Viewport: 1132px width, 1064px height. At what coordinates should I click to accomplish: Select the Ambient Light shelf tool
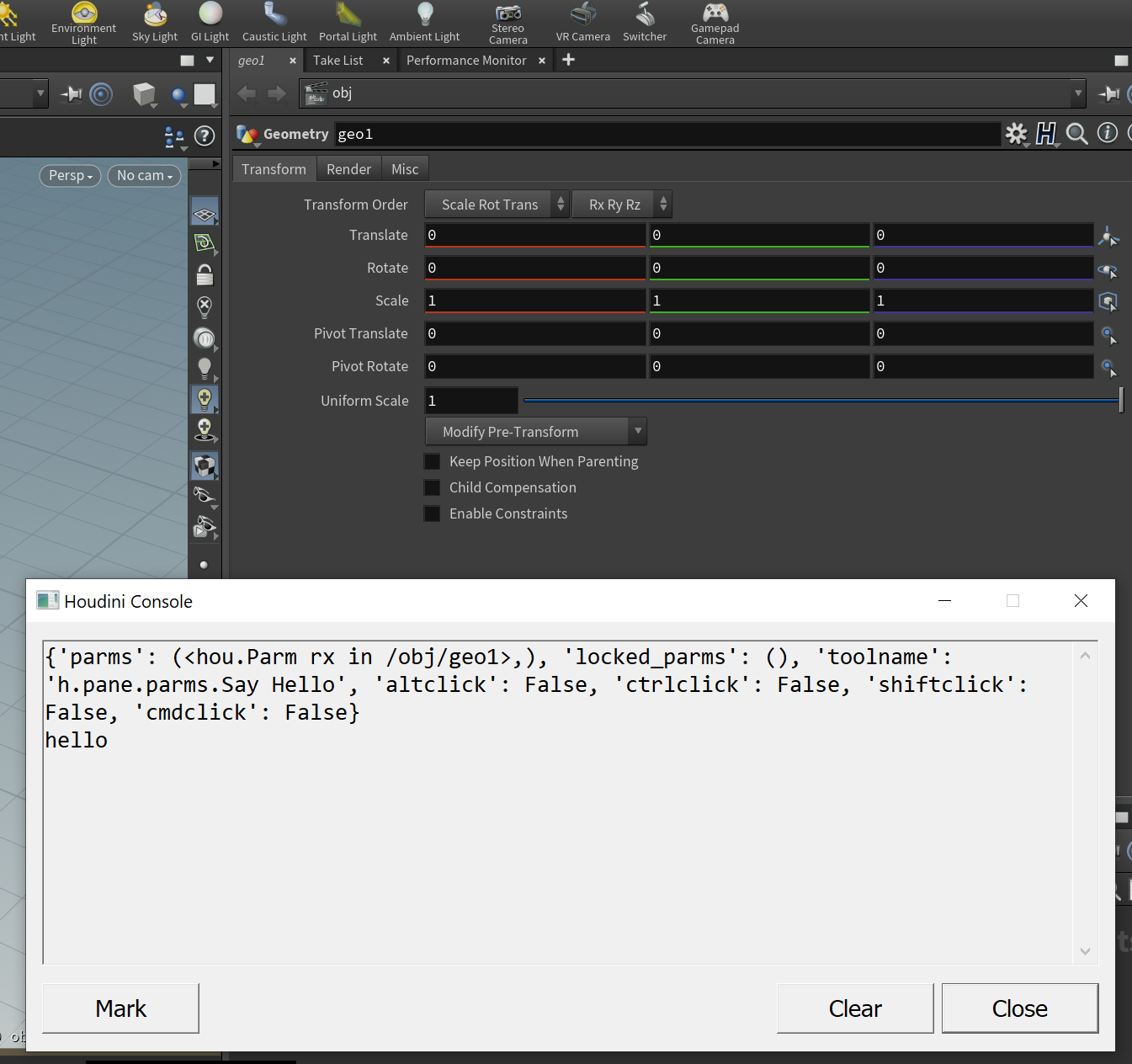coord(424,23)
